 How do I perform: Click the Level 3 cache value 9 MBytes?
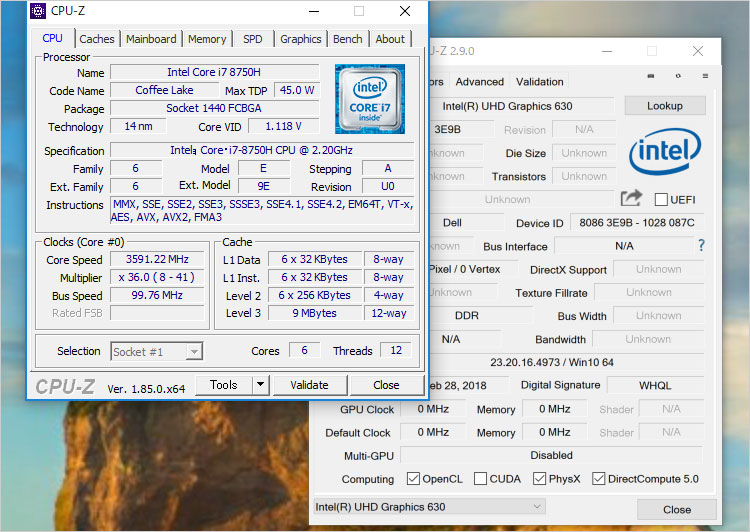(x=315, y=313)
